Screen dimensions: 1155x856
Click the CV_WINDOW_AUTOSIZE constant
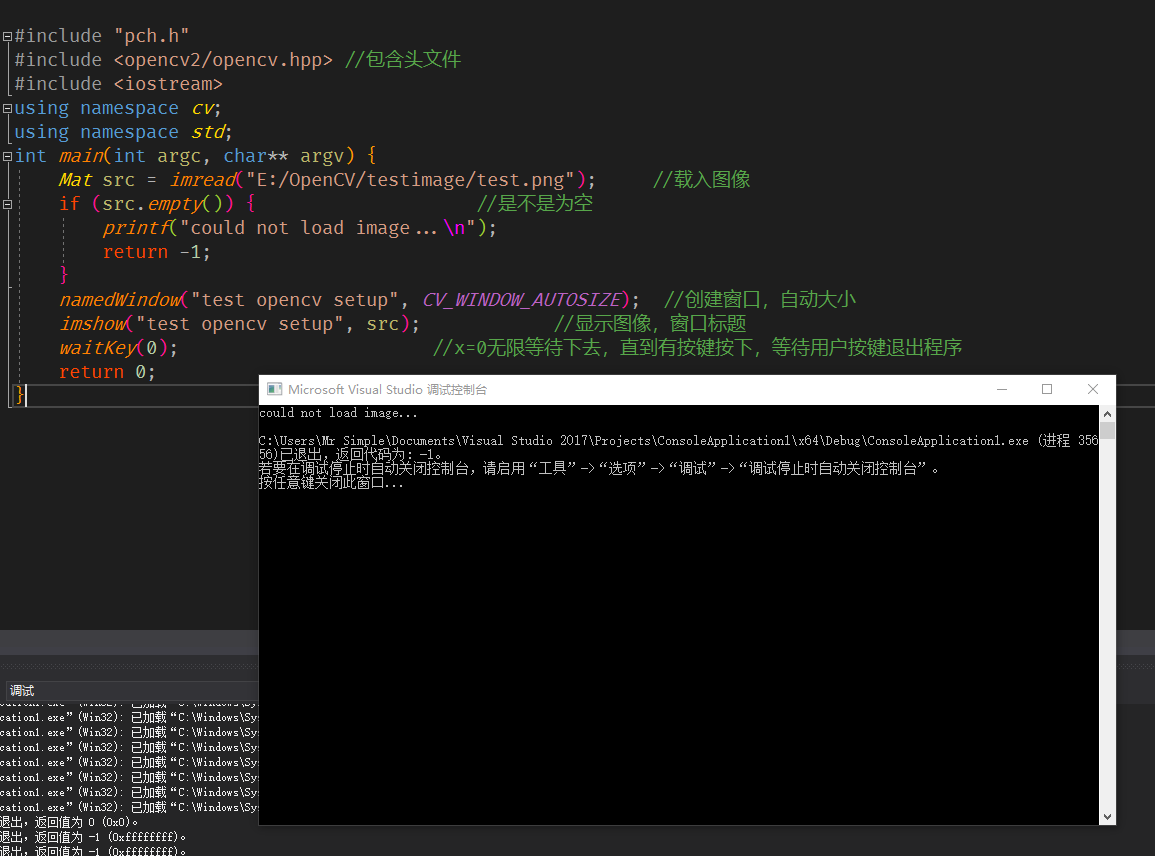(x=522, y=300)
